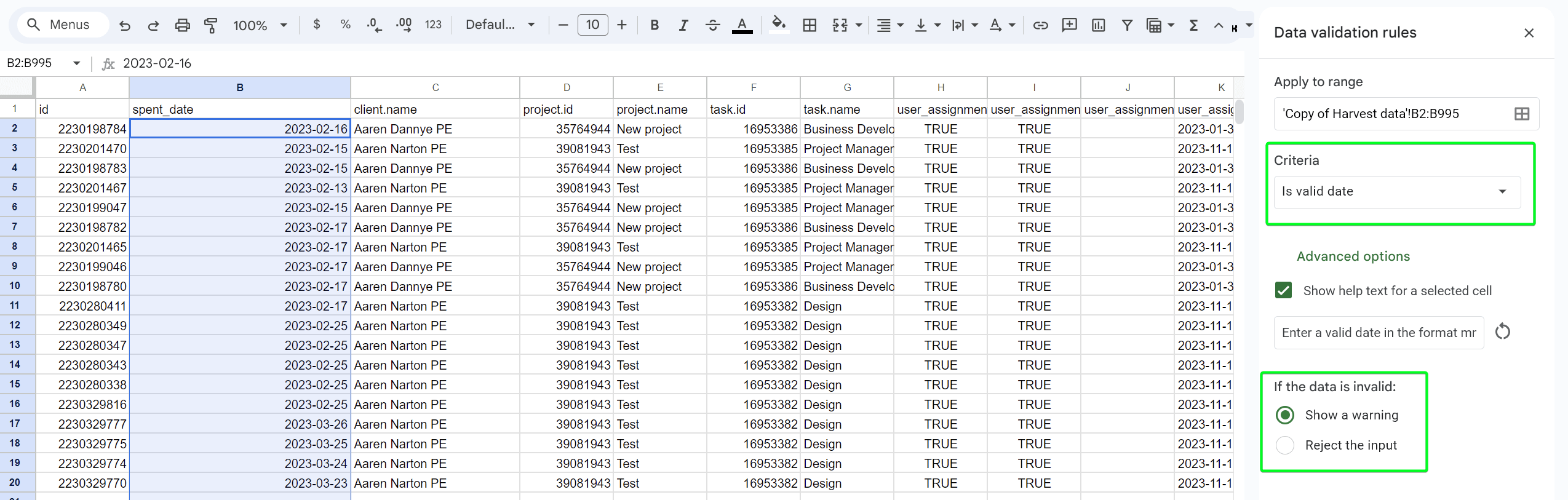Click the Insert link icon
This screenshot has width=1568, height=500.
point(1040,25)
